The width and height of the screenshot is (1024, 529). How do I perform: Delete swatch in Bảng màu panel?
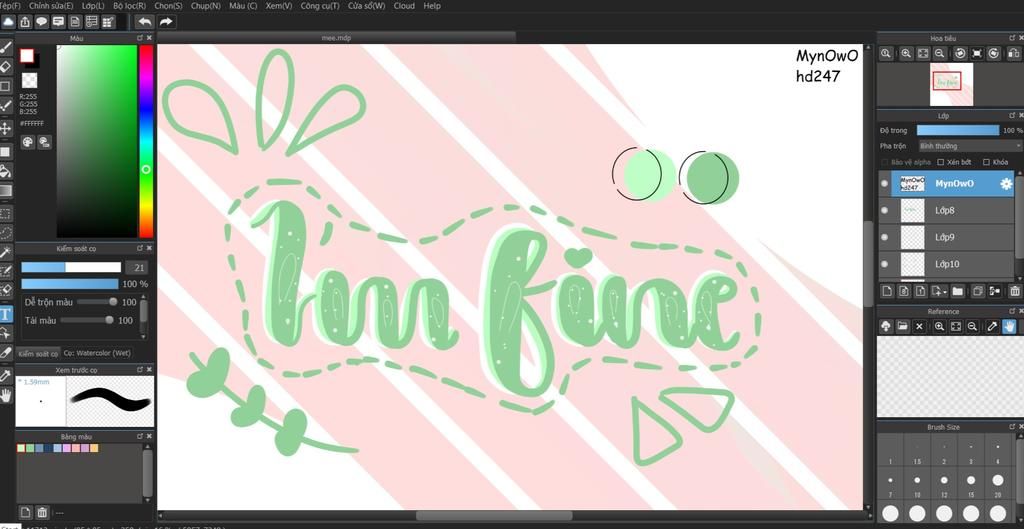tap(42, 513)
